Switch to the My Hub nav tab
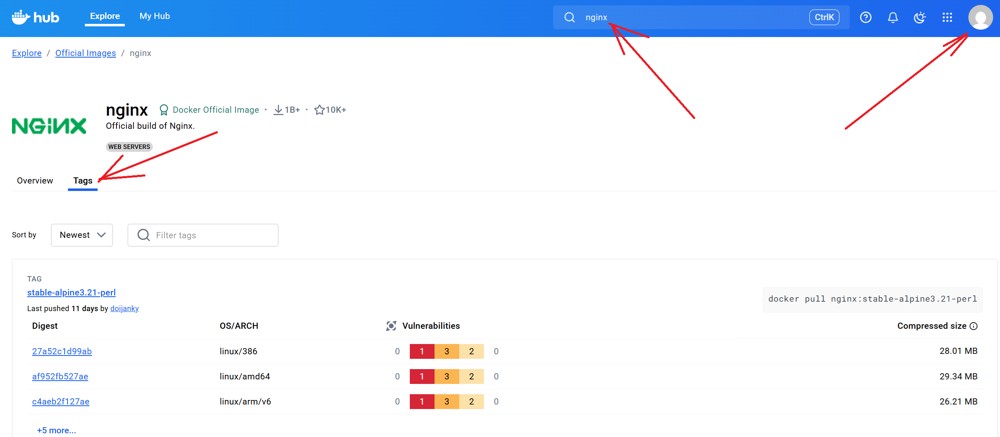The width and height of the screenshot is (1000, 437). click(x=154, y=17)
